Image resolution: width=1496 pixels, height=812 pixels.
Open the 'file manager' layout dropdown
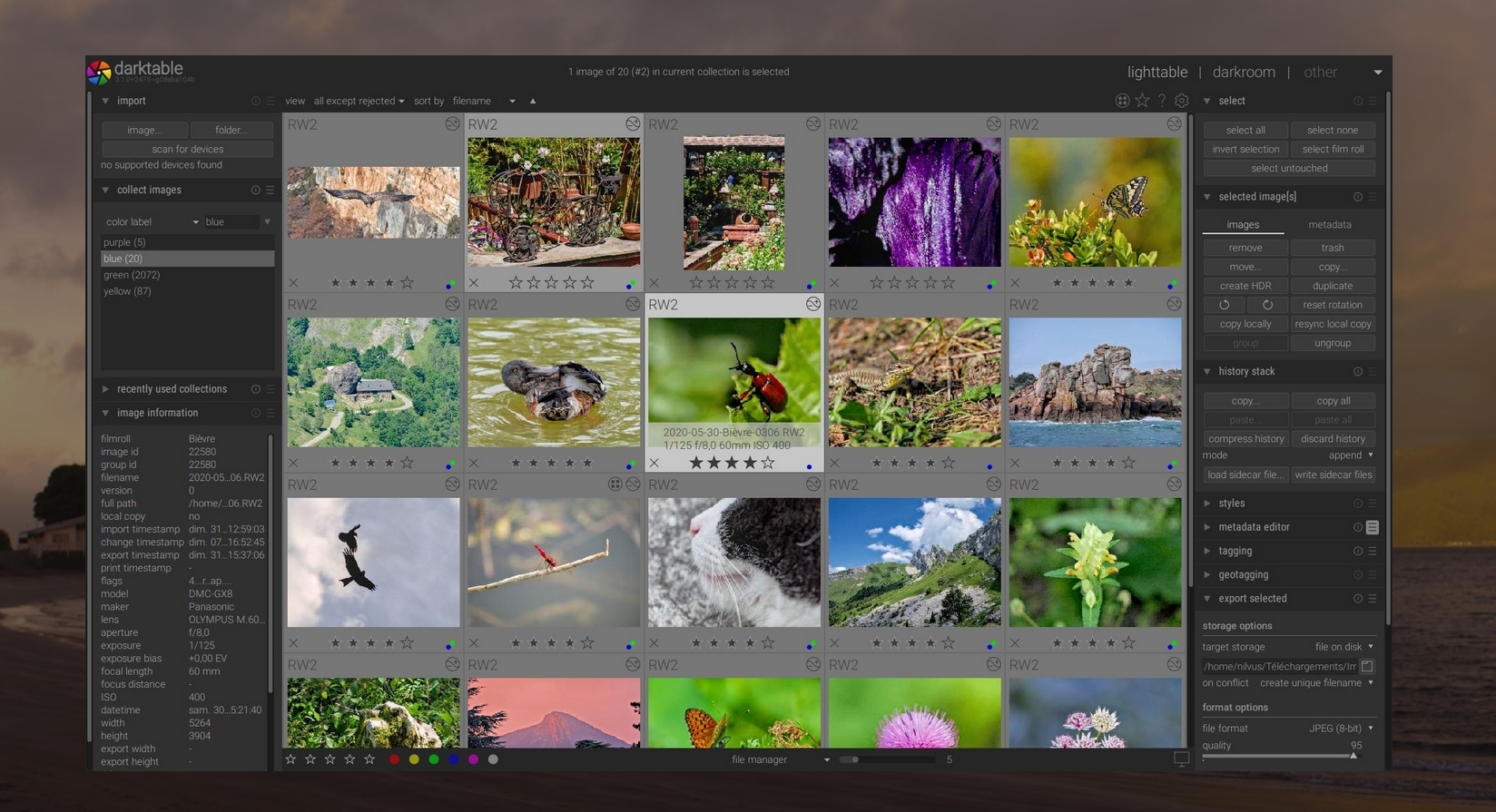[780, 759]
